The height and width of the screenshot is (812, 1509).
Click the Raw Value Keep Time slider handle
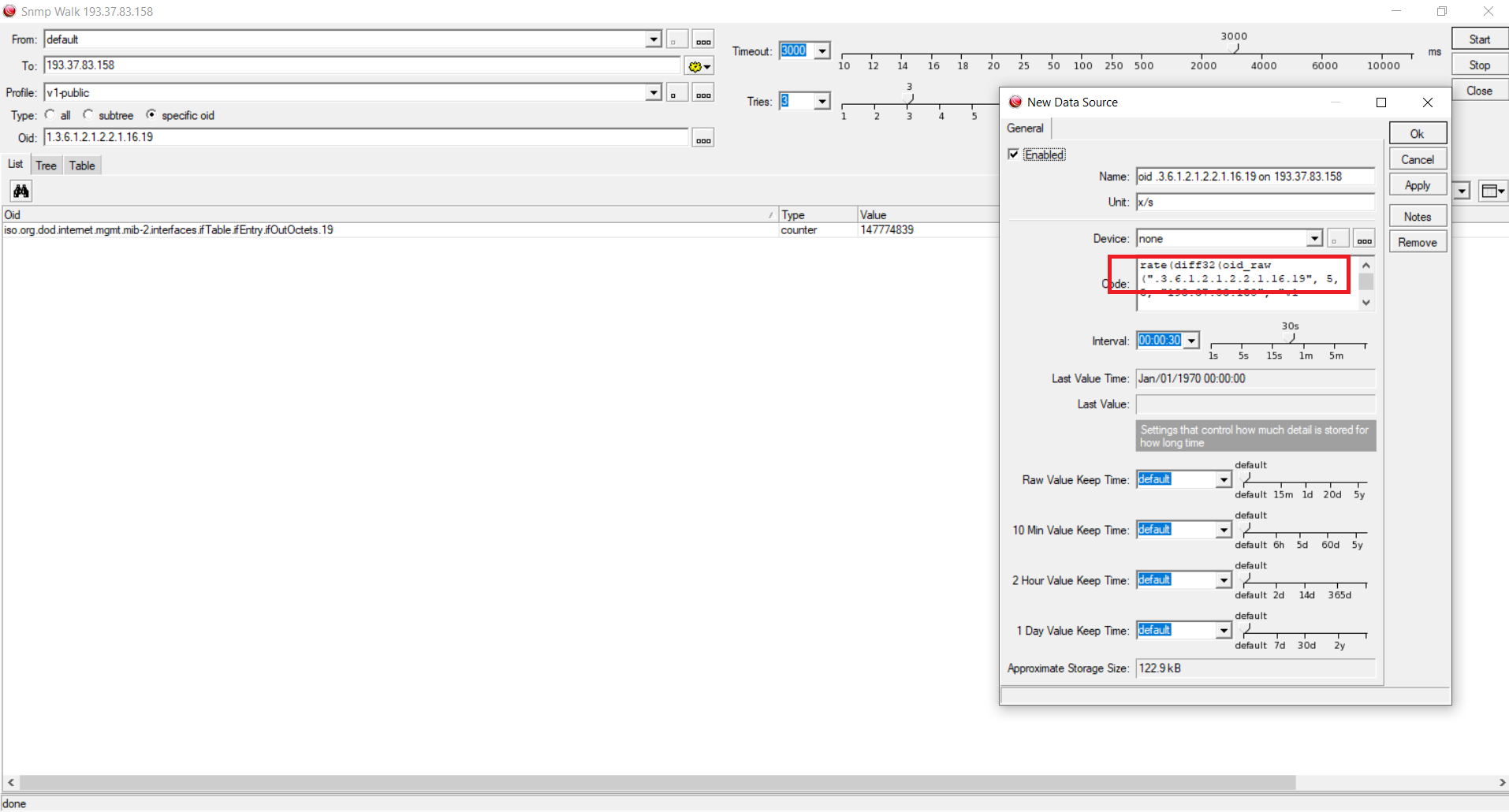point(1245,477)
